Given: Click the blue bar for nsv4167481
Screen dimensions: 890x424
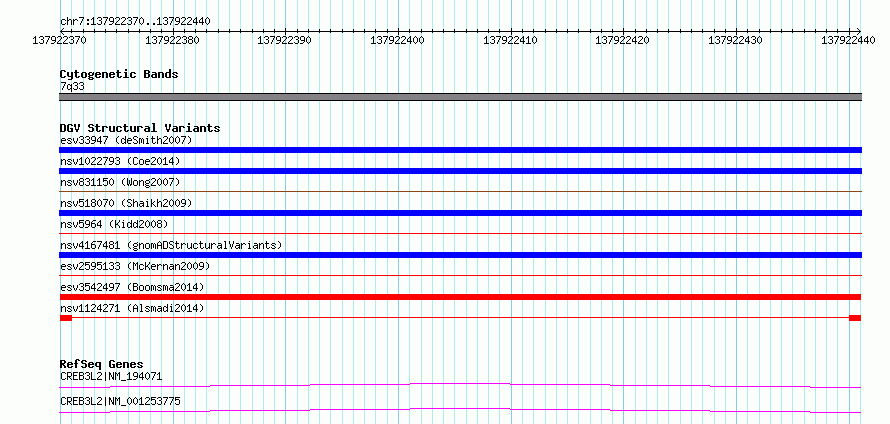Looking at the screenshot, I should [460, 255].
